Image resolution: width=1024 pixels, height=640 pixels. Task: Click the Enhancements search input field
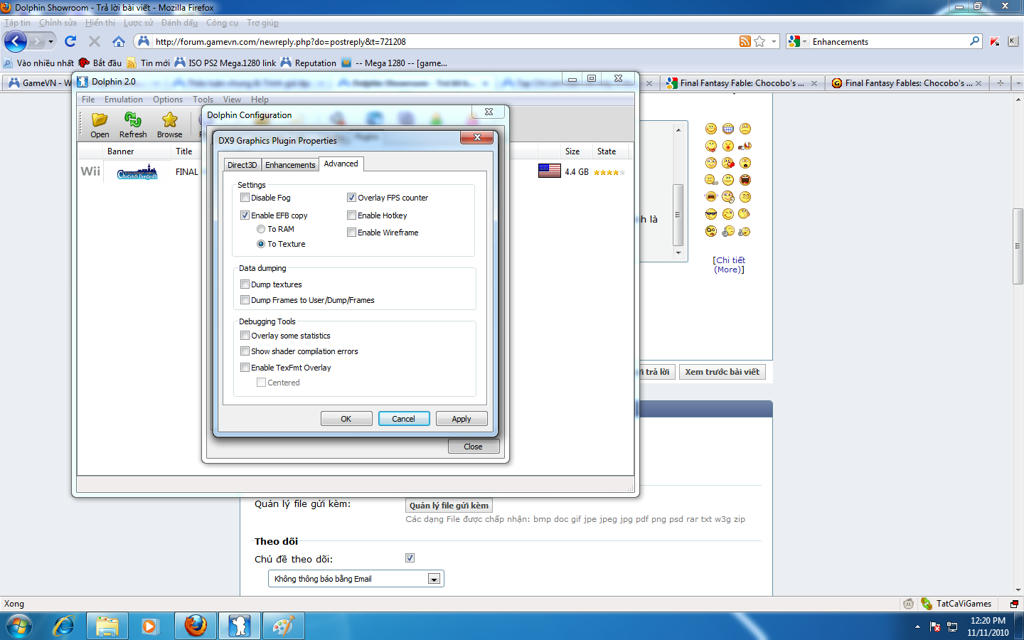click(888, 41)
